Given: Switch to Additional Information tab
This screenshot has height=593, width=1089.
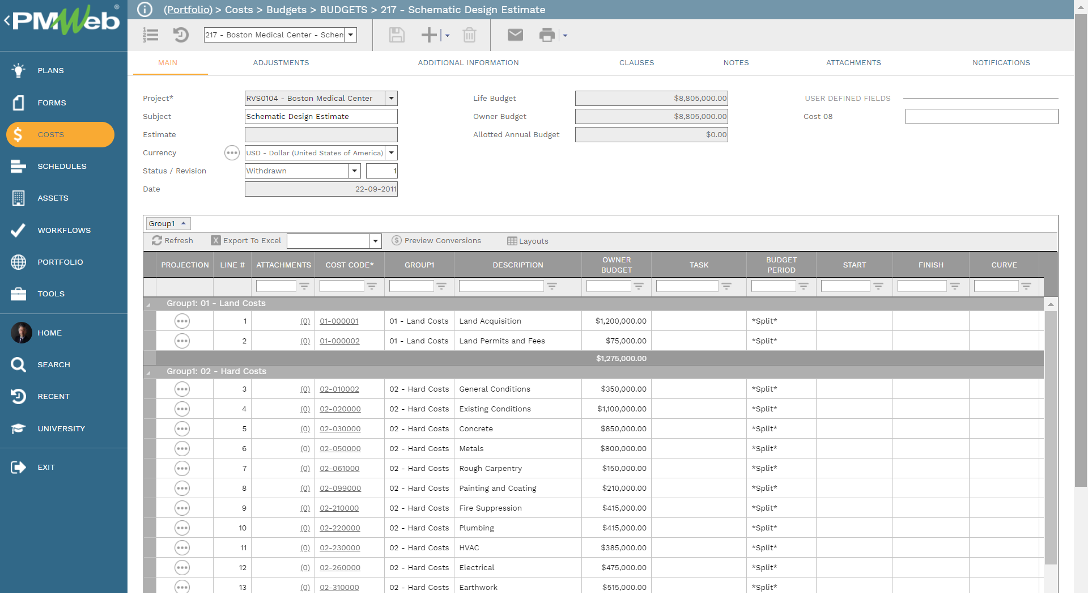Looking at the screenshot, I should coord(468,62).
